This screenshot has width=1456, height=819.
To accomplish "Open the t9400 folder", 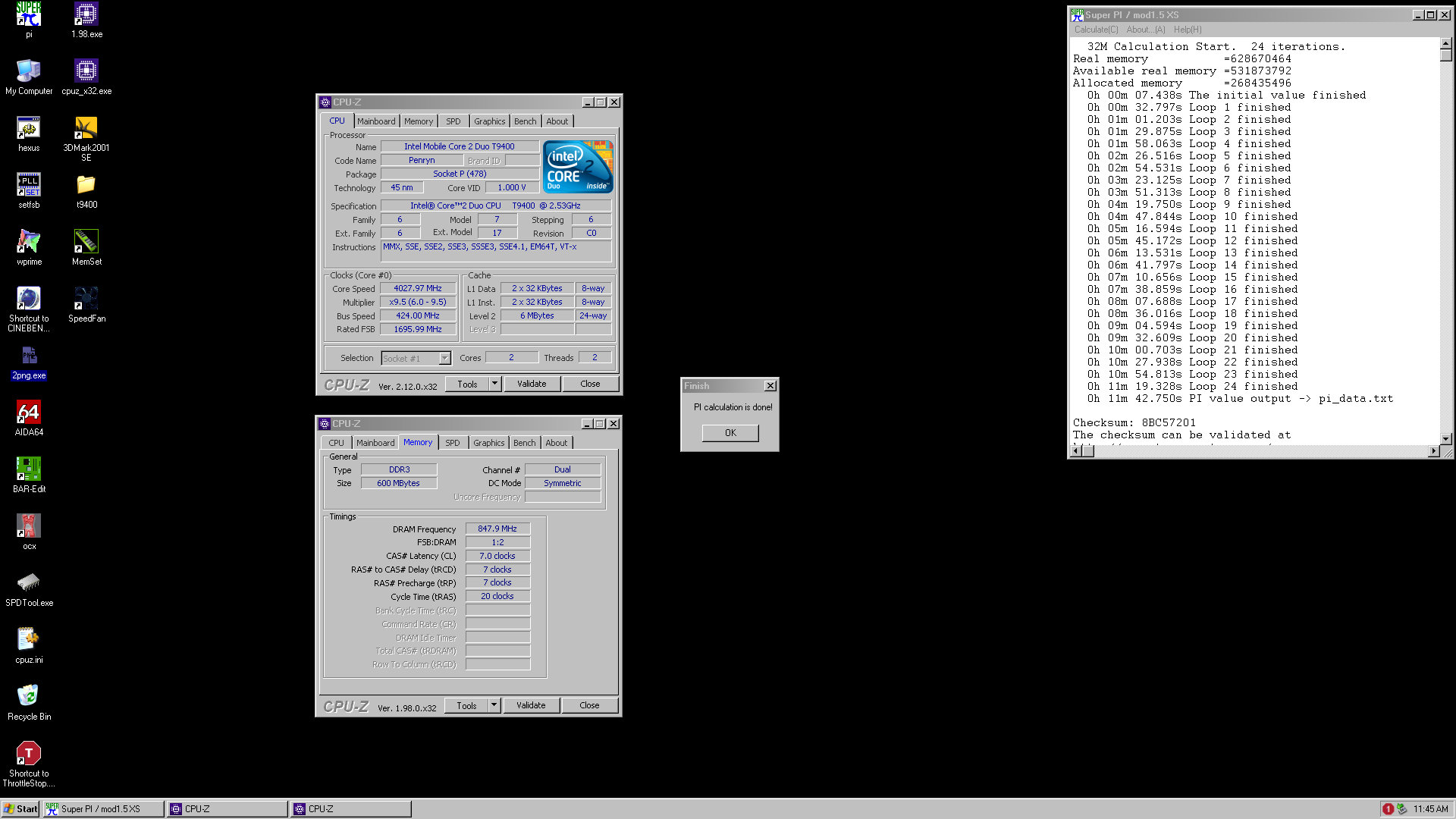I will 86,190.
